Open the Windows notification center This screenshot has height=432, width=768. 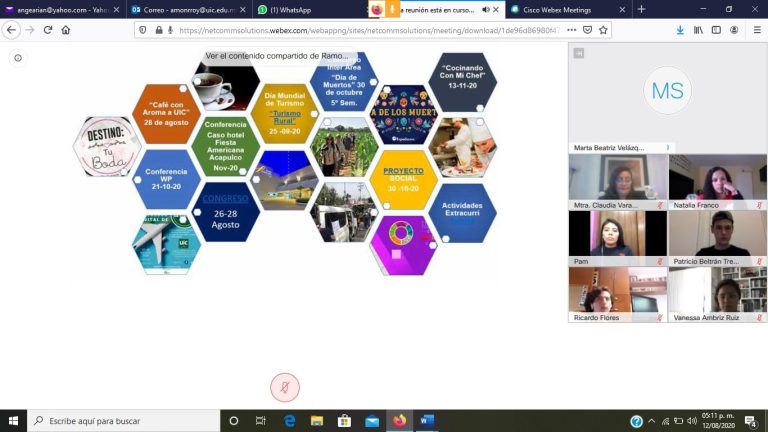(751, 421)
